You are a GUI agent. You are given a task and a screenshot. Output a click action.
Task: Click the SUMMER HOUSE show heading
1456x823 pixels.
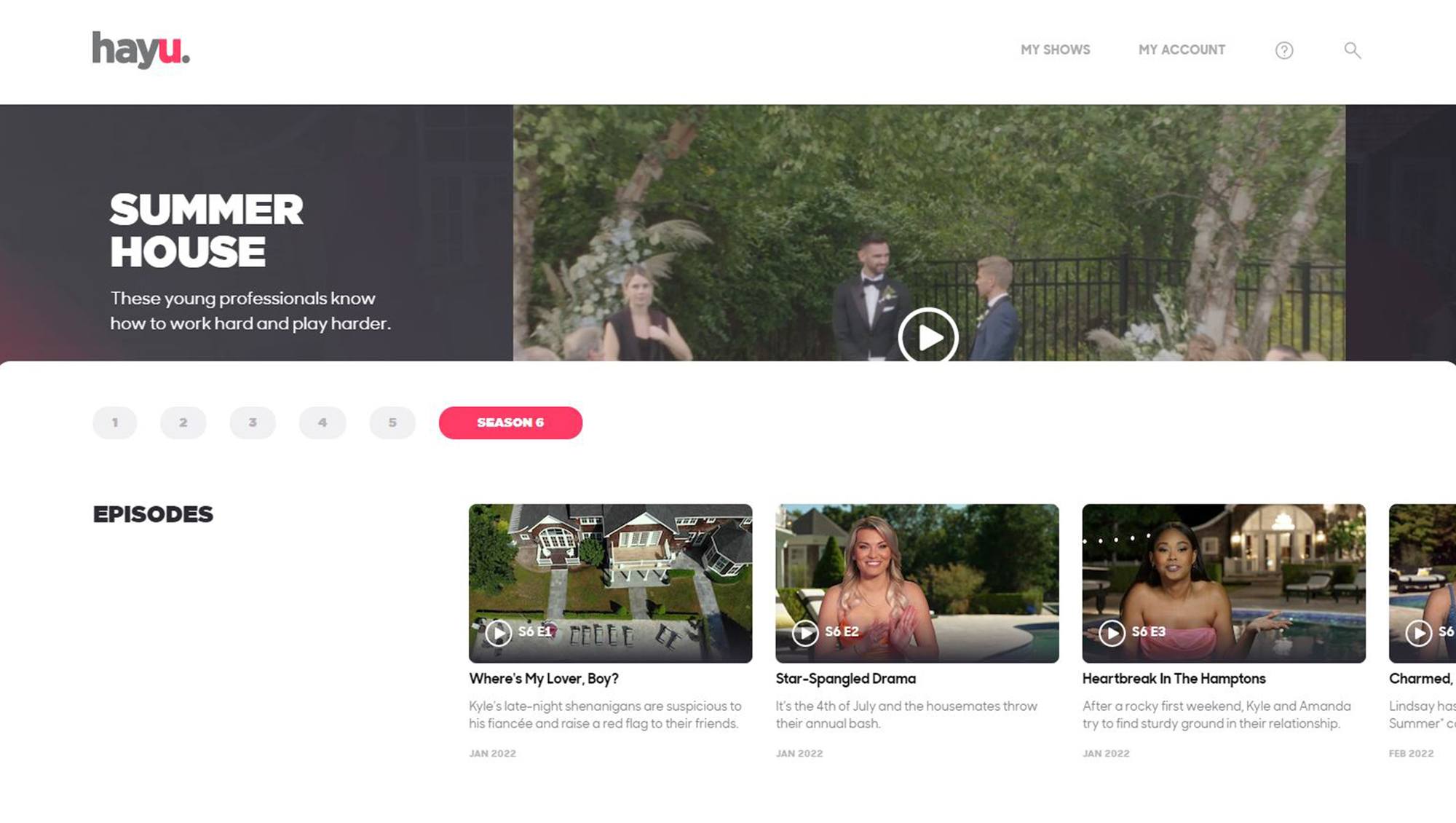[x=207, y=230]
